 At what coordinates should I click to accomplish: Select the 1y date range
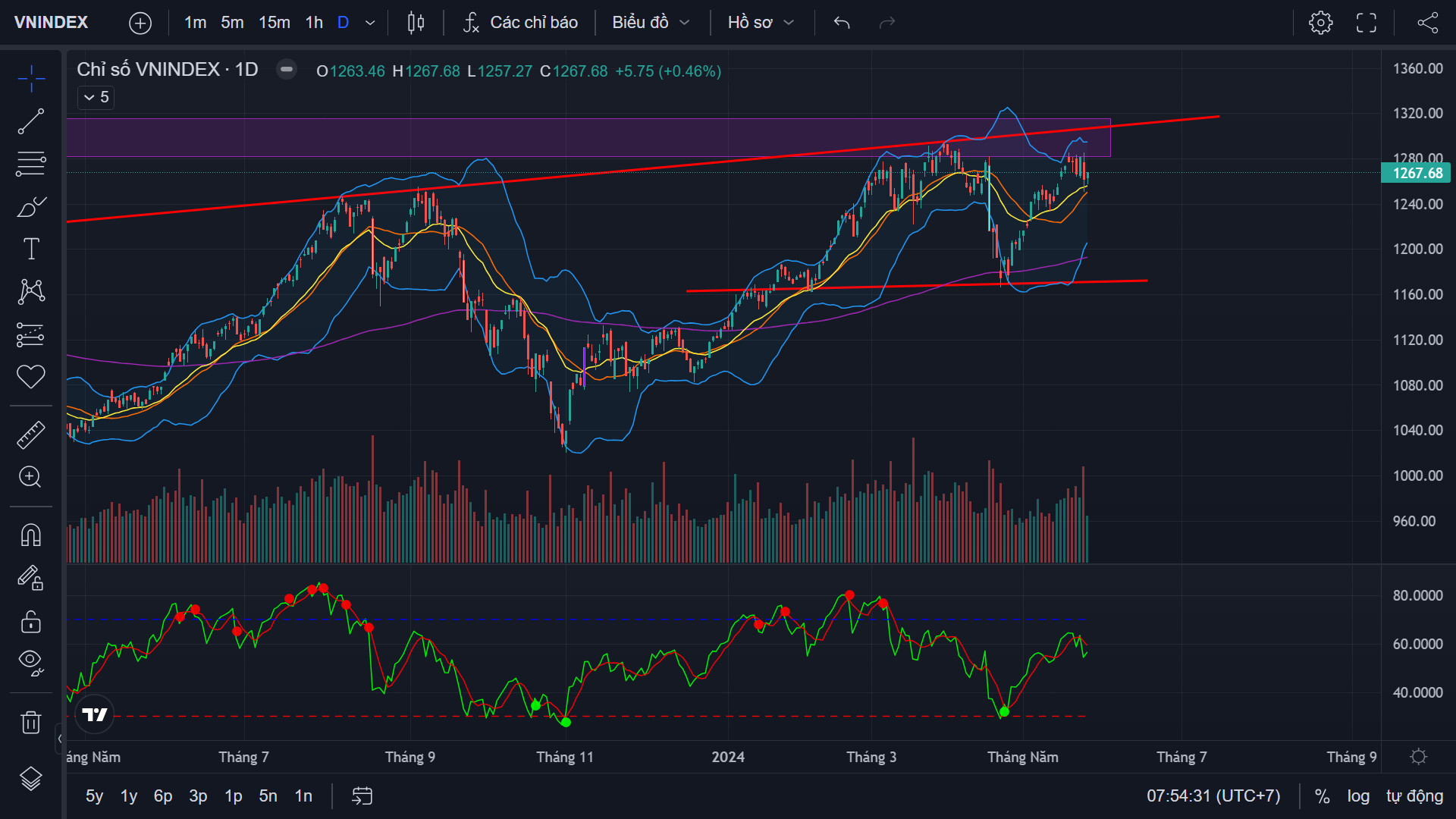129,796
